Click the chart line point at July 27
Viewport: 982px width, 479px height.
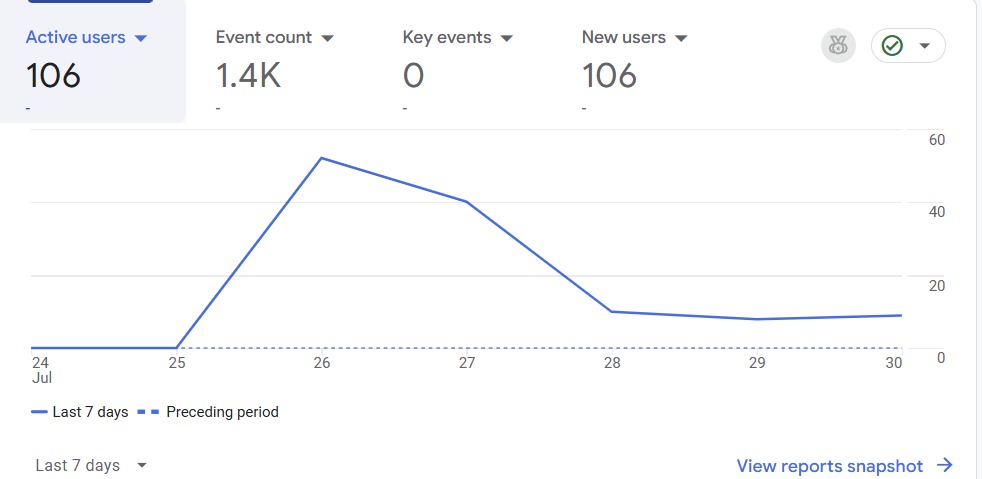point(466,202)
